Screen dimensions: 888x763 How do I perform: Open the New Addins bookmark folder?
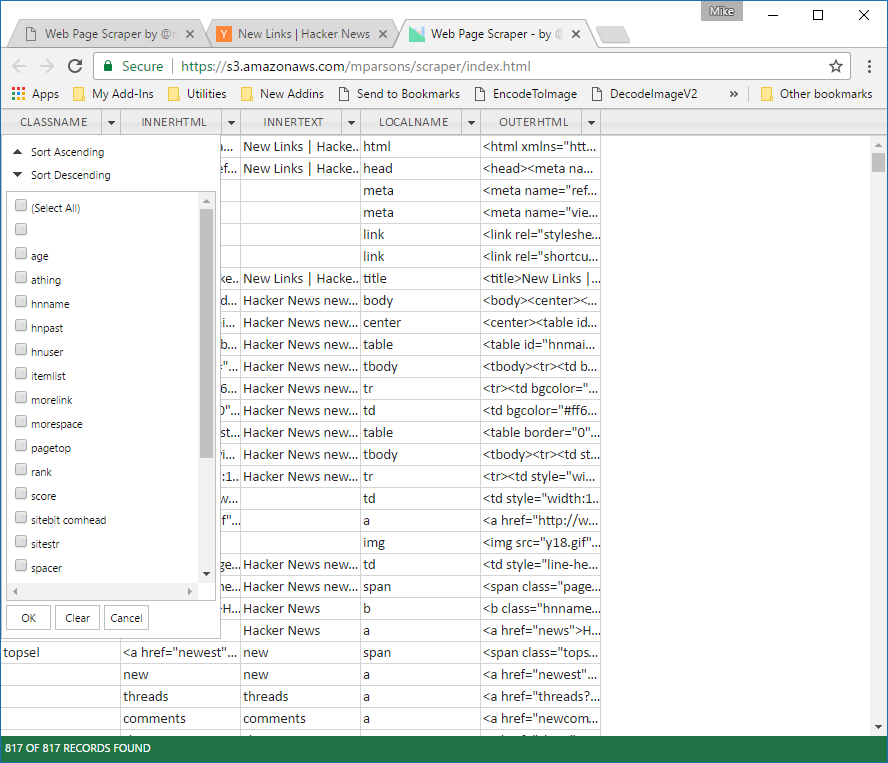[283, 94]
